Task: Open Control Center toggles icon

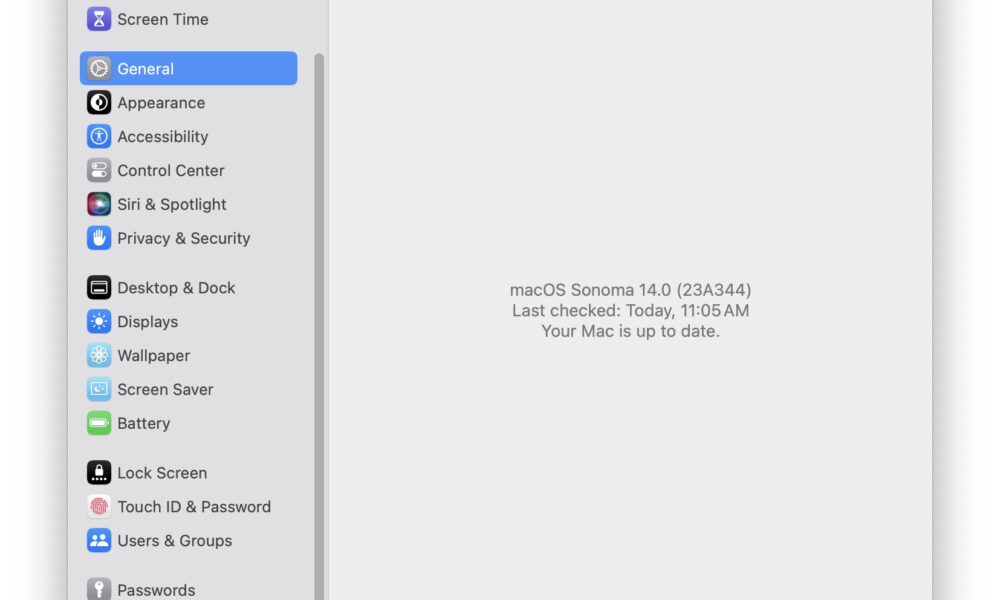Action: [x=99, y=170]
